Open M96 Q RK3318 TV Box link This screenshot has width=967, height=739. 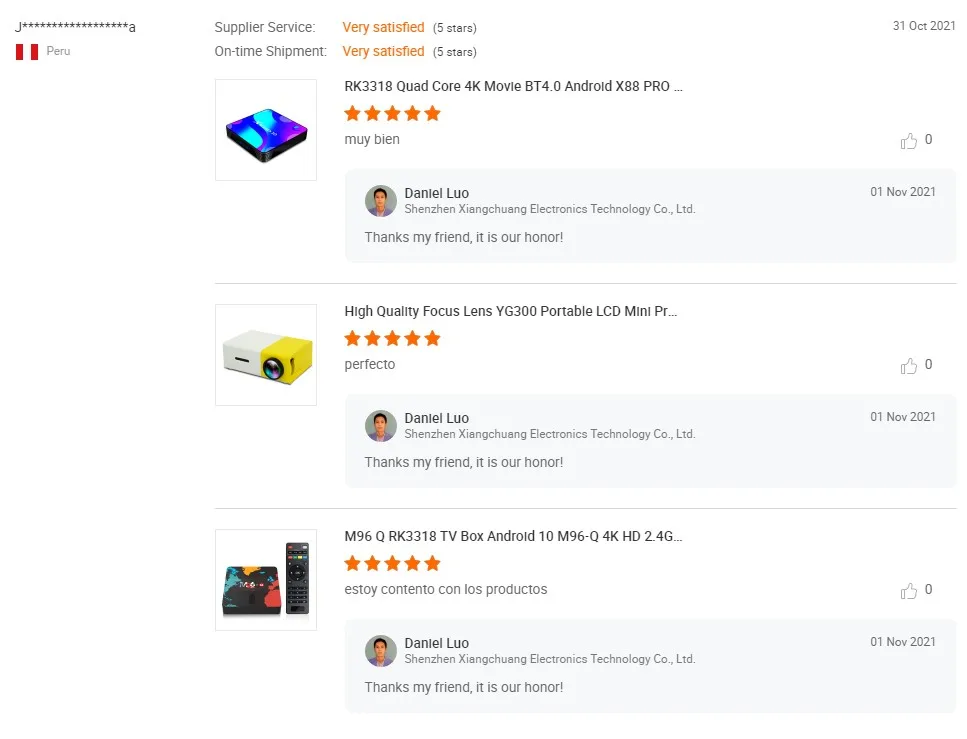click(x=513, y=537)
